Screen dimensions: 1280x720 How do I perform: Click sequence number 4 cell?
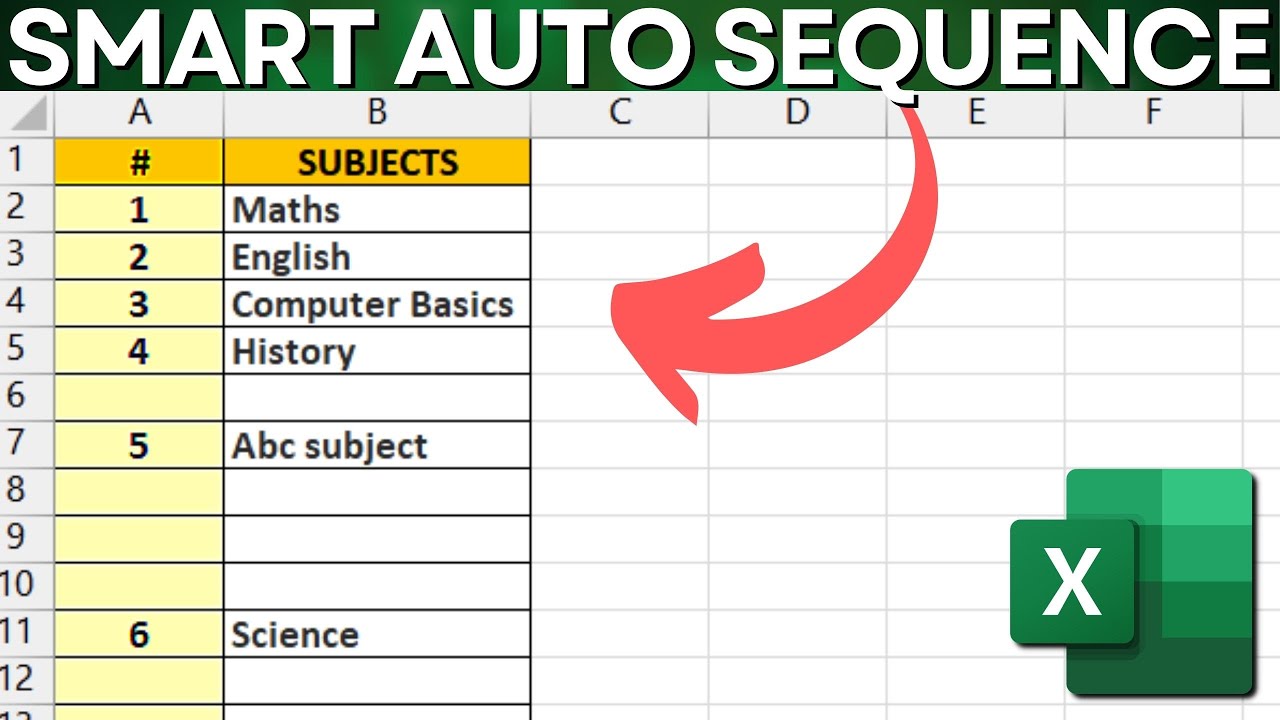pyautogui.click(x=139, y=350)
